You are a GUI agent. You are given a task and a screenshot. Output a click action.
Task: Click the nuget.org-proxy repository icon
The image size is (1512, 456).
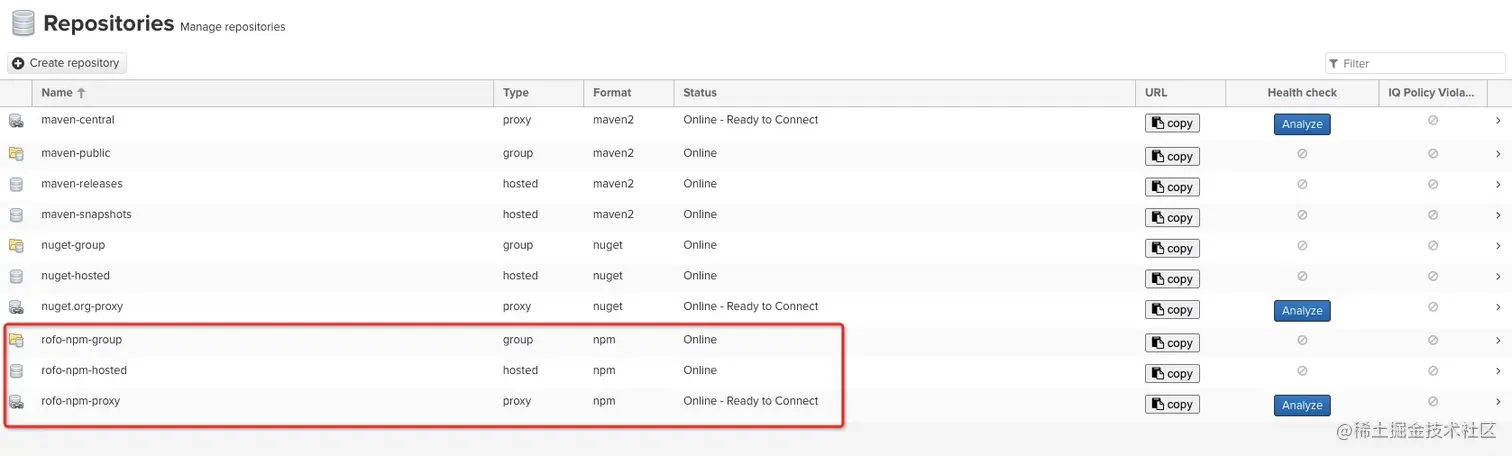coord(16,307)
